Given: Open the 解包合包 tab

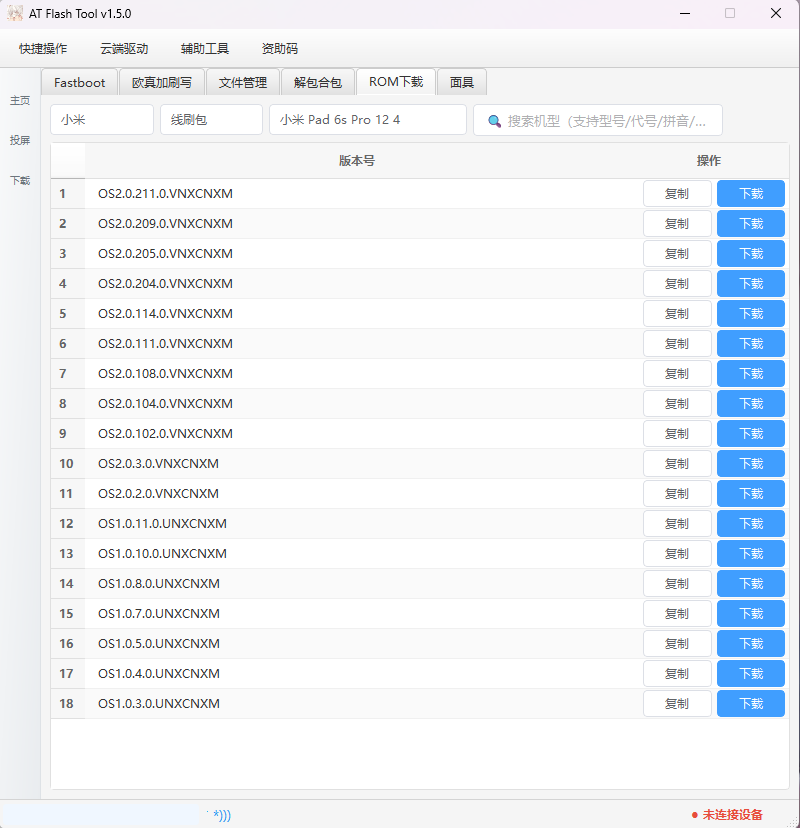Looking at the screenshot, I should click(x=318, y=82).
